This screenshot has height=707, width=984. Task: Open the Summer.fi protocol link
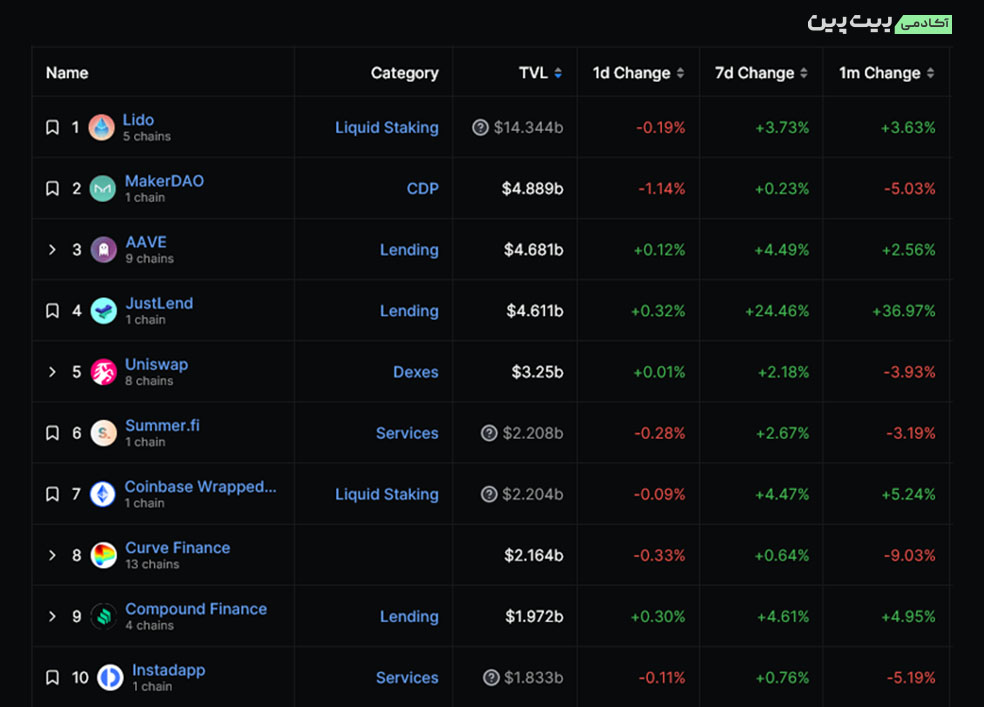pos(163,425)
